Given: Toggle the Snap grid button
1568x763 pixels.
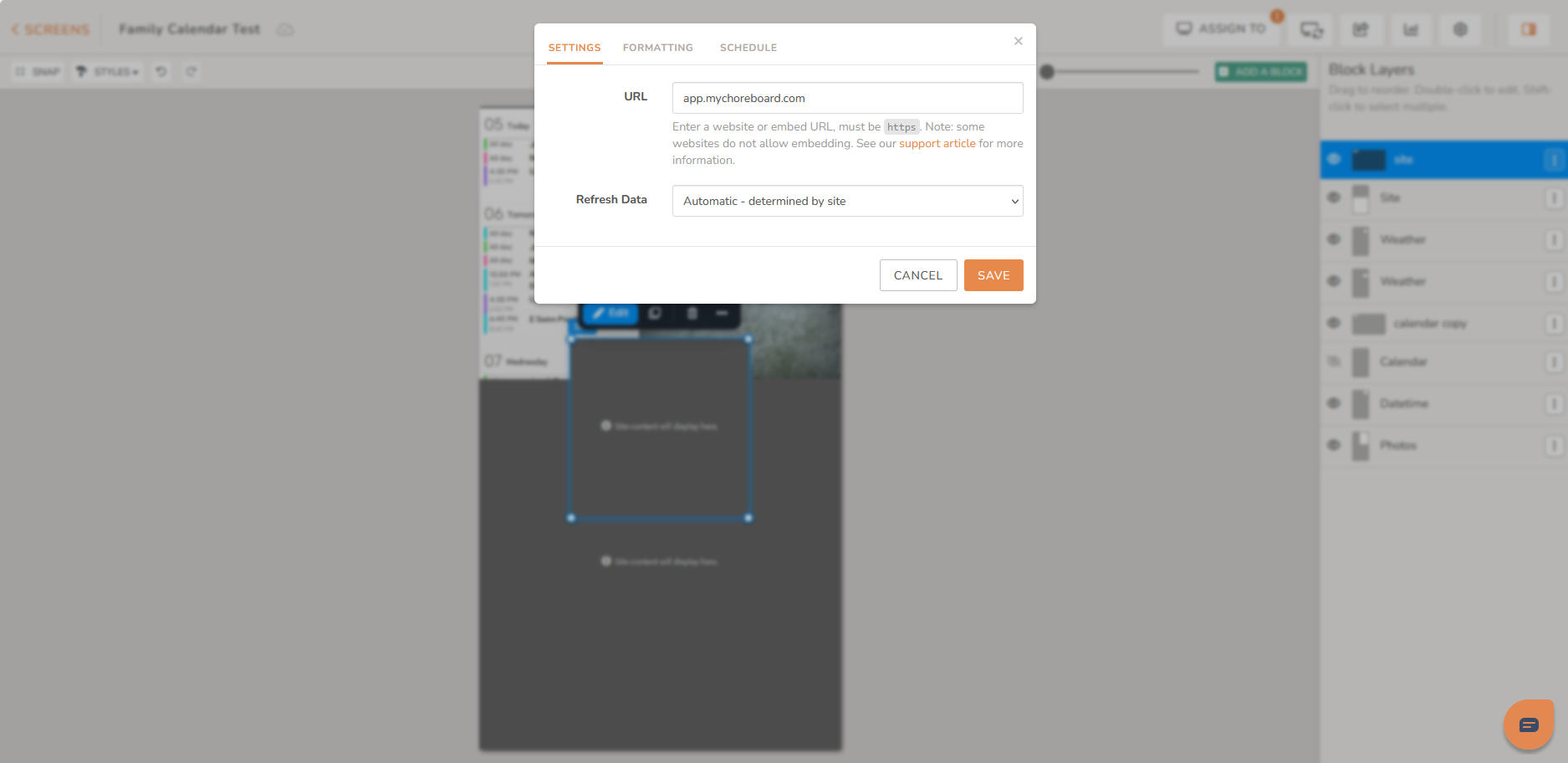Looking at the screenshot, I should pos(38,72).
